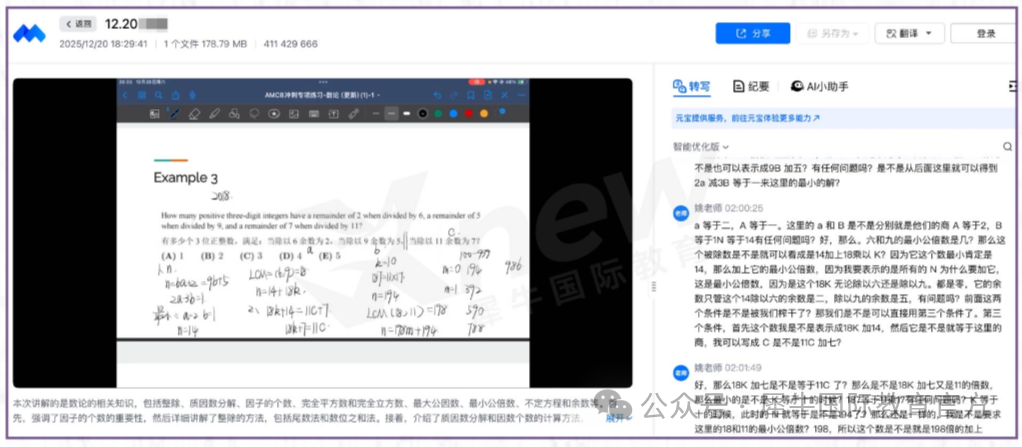1022x447 pixels.
Task: Select the highlighter tool in the video toolbar
Action: pyautogui.click(x=214, y=113)
